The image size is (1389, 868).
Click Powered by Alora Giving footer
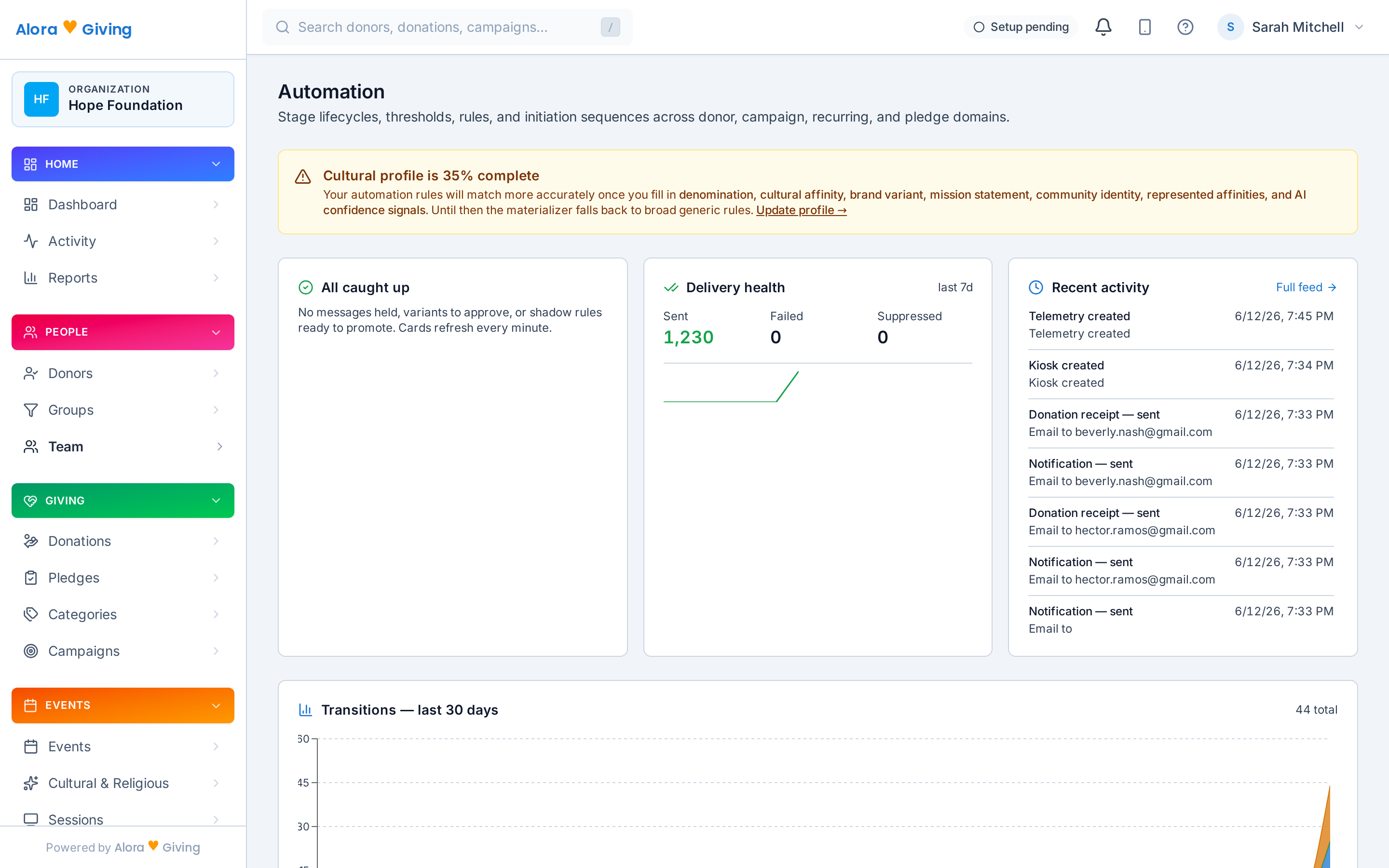coord(123,847)
